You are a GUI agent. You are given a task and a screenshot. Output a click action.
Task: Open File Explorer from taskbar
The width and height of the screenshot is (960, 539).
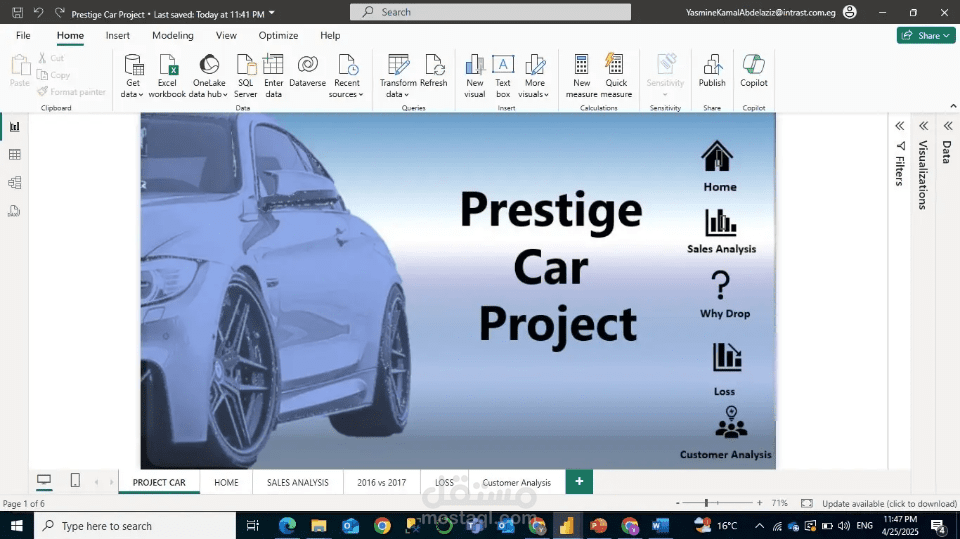point(318,526)
